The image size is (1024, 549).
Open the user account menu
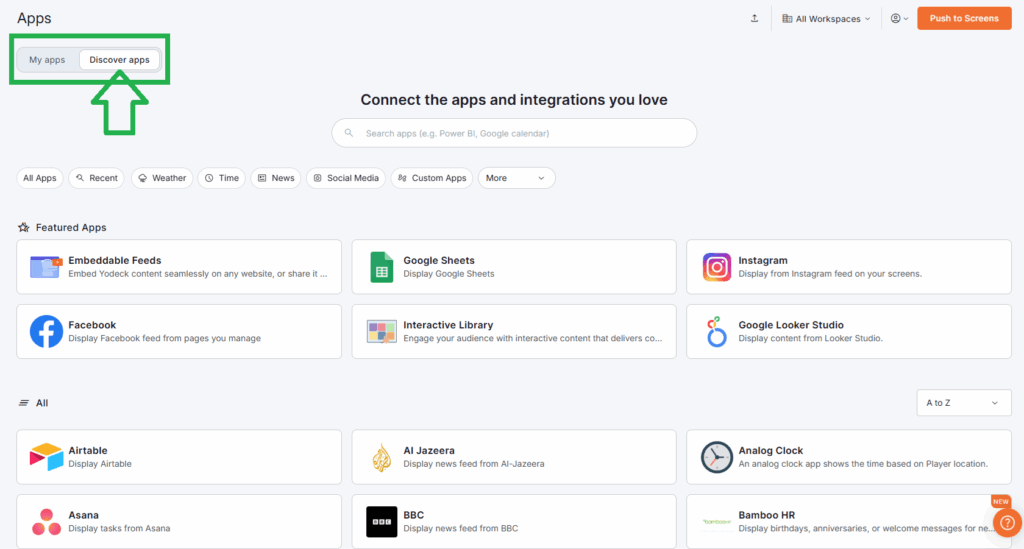(x=899, y=19)
